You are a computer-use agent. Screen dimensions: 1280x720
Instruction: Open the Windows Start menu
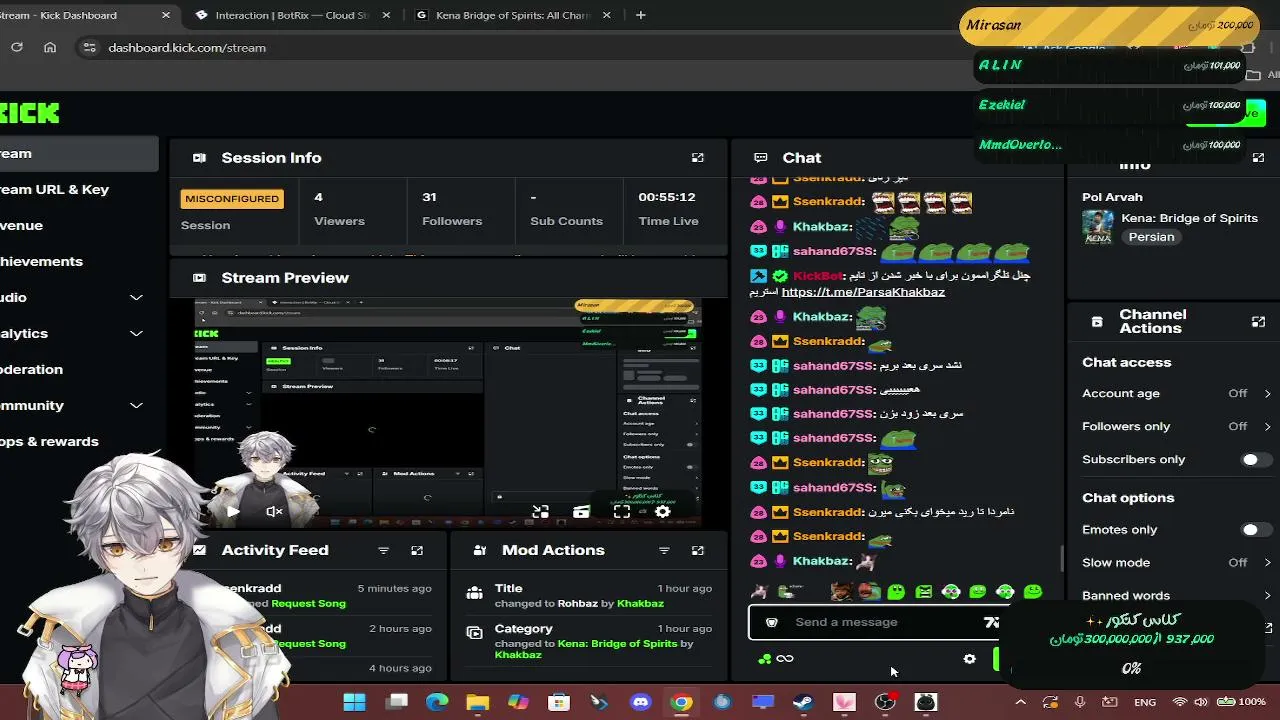[x=354, y=702]
